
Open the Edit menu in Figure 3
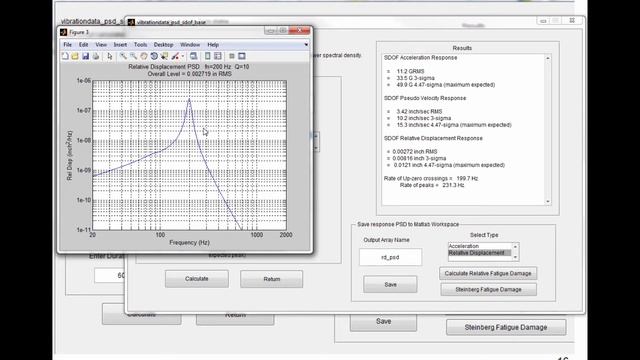coord(83,44)
